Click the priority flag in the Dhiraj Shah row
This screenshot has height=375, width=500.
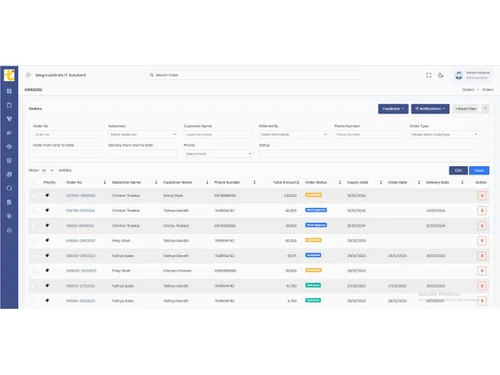pos(47,195)
